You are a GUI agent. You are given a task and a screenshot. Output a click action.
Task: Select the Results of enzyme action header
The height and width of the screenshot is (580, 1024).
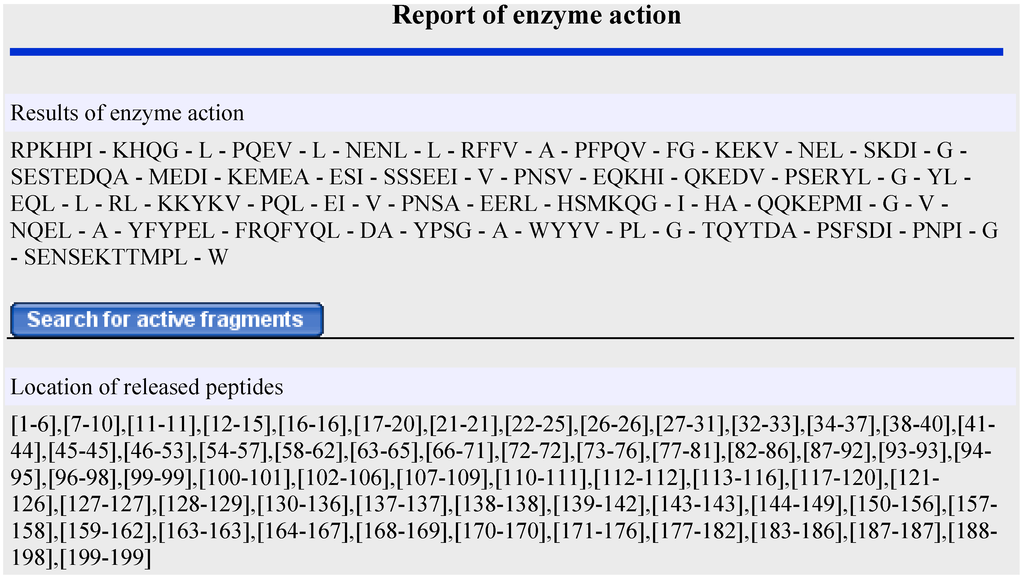click(x=127, y=113)
